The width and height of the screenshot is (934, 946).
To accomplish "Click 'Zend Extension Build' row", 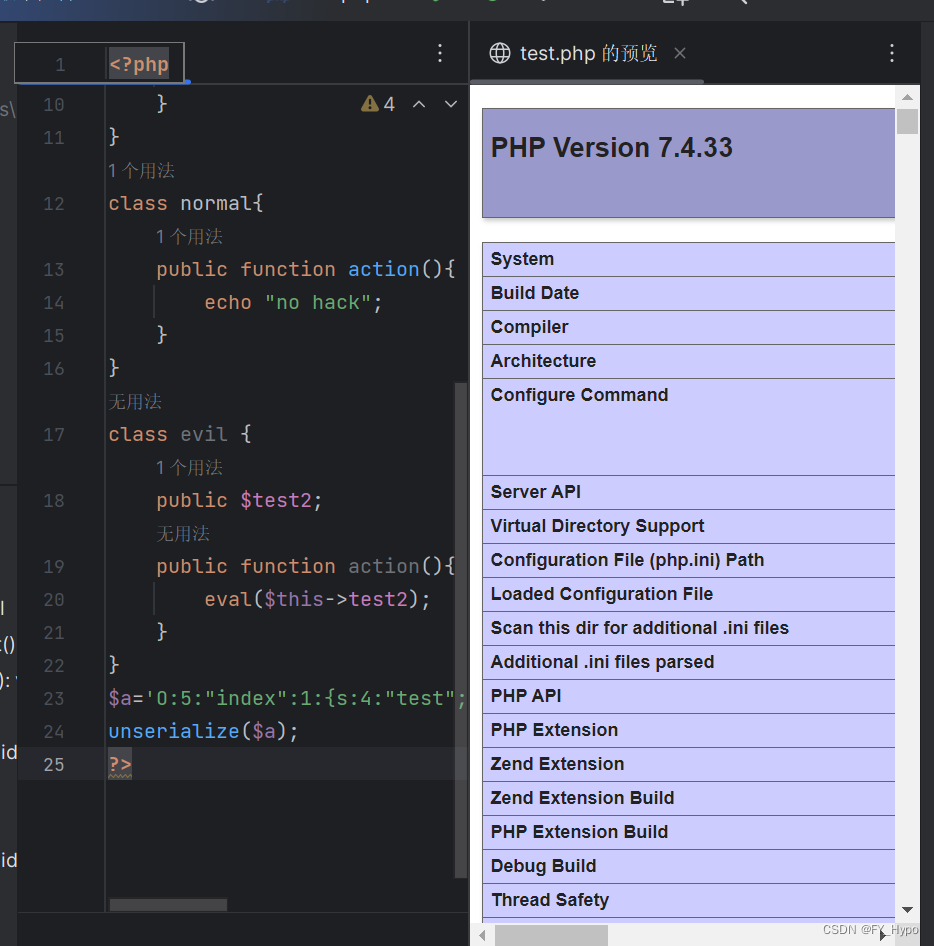I will pos(688,798).
